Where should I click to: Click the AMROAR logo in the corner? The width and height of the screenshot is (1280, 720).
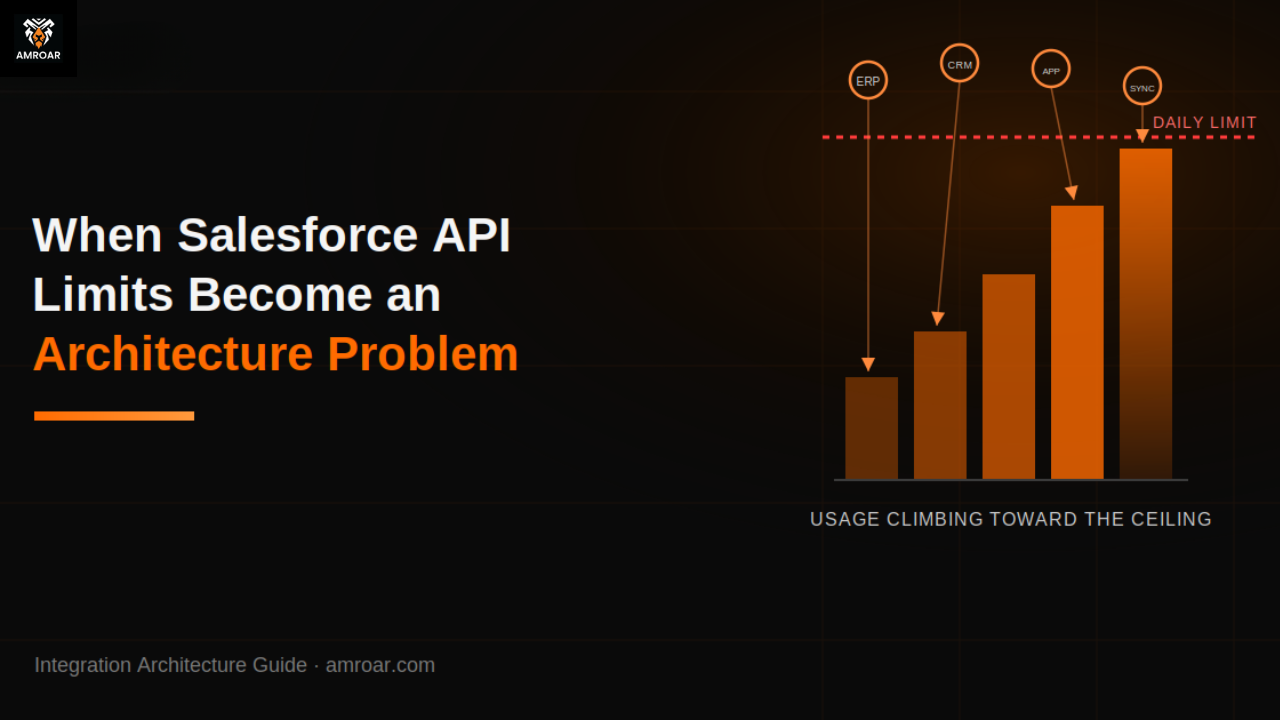38,38
